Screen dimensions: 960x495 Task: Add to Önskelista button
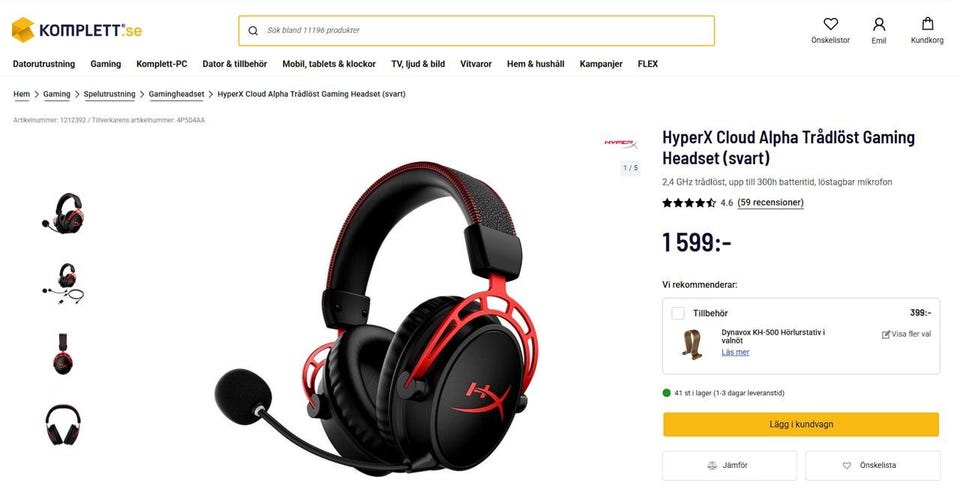(x=873, y=466)
